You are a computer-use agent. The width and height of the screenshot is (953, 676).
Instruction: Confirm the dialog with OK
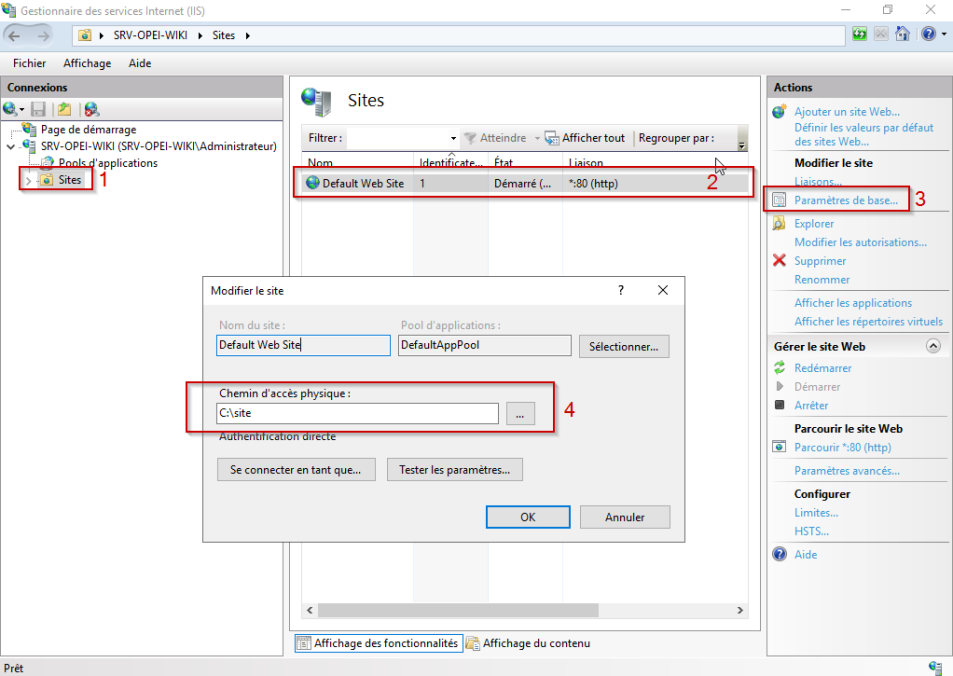(528, 517)
